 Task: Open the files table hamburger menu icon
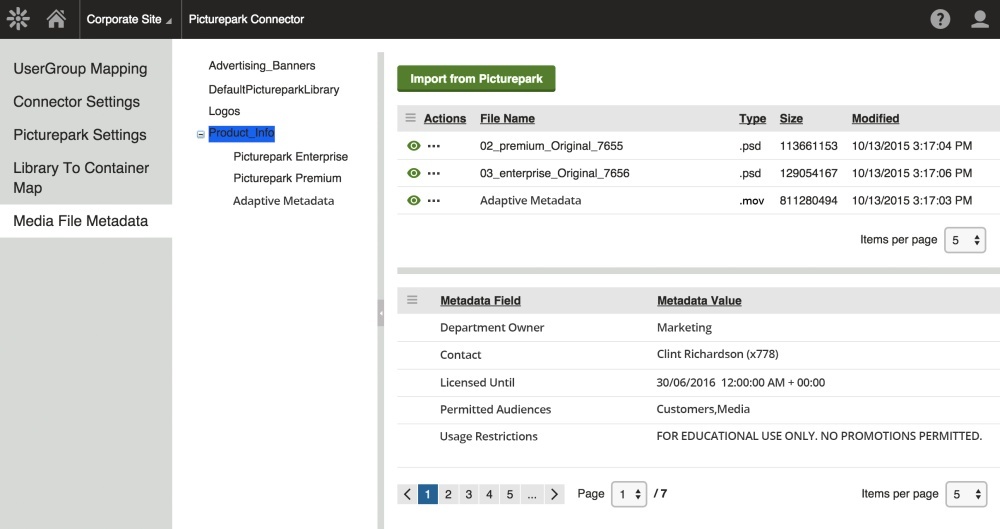click(x=411, y=118)
